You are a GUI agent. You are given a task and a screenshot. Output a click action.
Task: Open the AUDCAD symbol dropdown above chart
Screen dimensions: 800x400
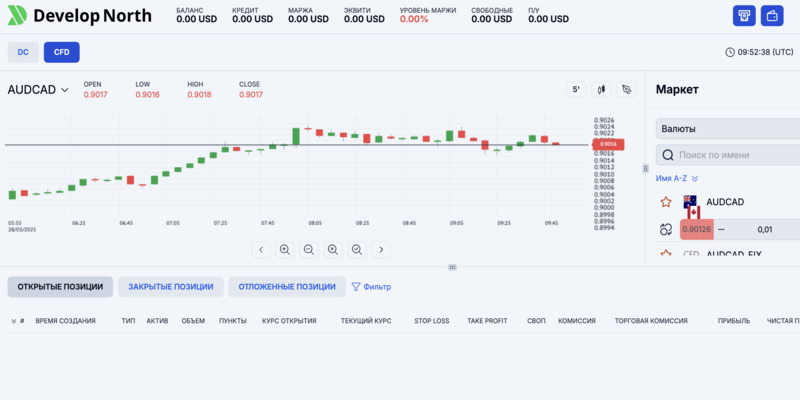(x=38, y=90)
